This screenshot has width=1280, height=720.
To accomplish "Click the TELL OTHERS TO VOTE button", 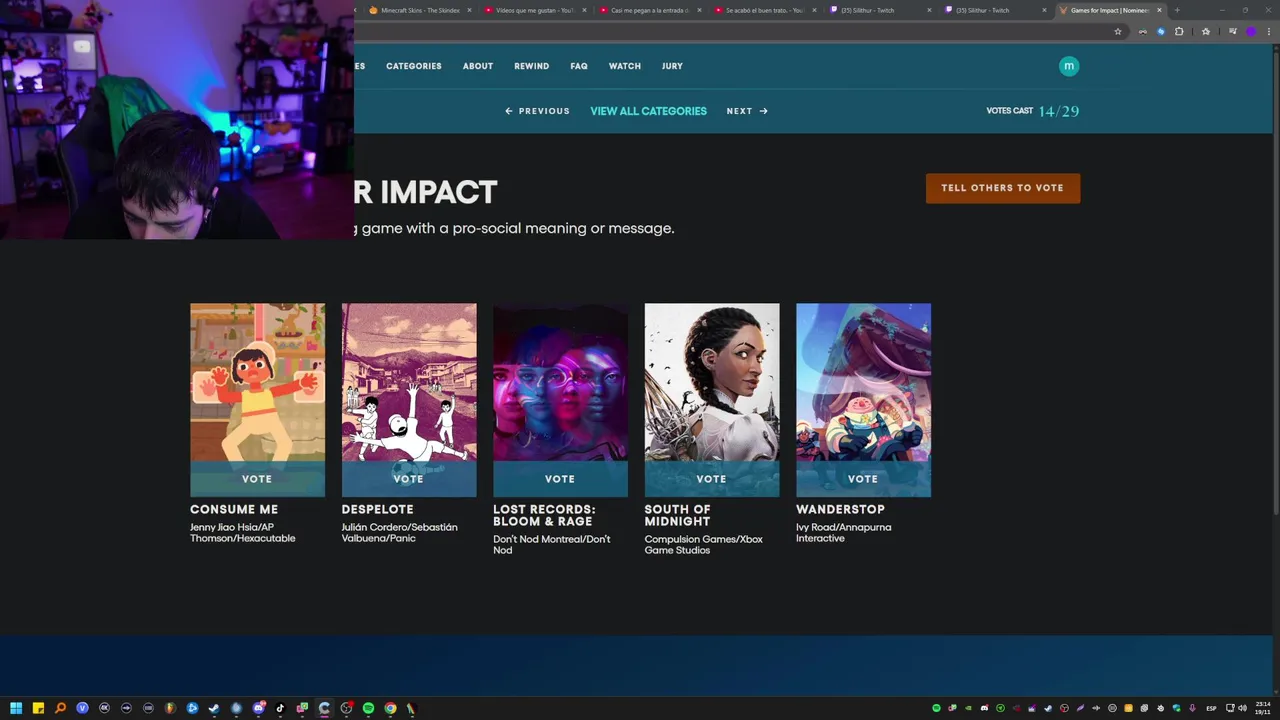I will point(1003,188).
